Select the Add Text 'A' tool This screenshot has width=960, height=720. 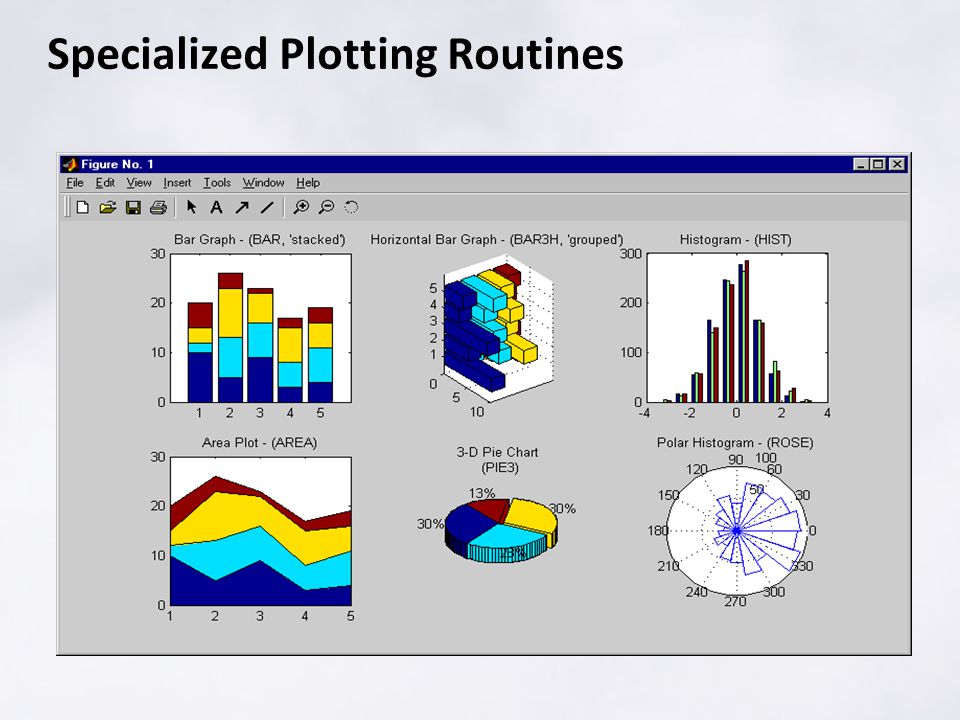coord(216,208)
